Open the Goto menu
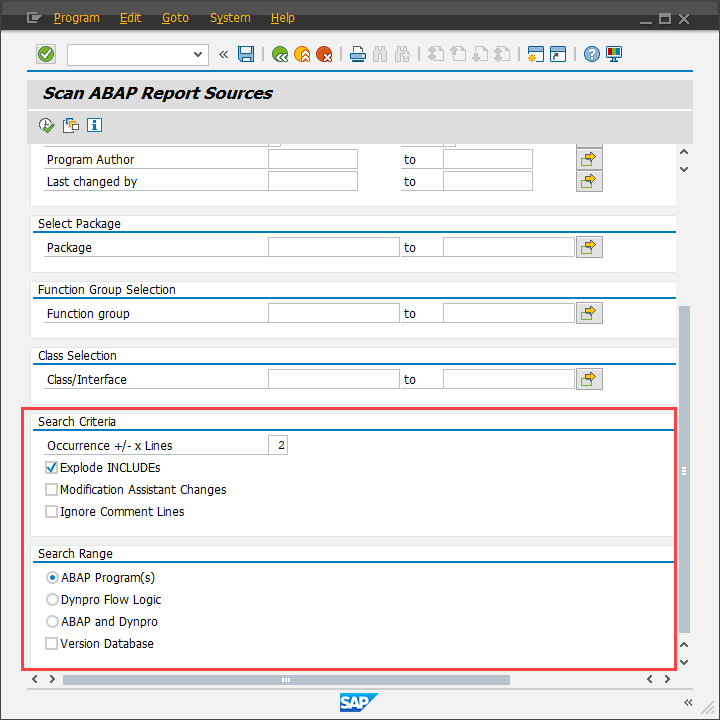This screenshot has width=720, height=720. tap(175, 18)
